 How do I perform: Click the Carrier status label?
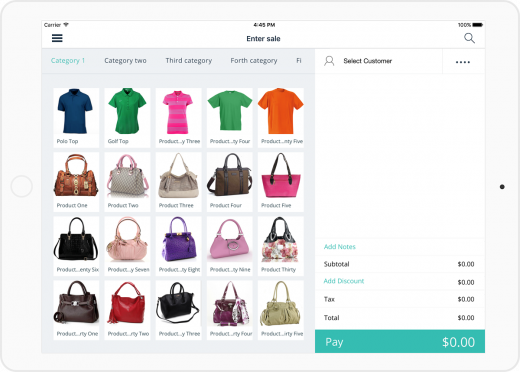(x=52, y=25)
